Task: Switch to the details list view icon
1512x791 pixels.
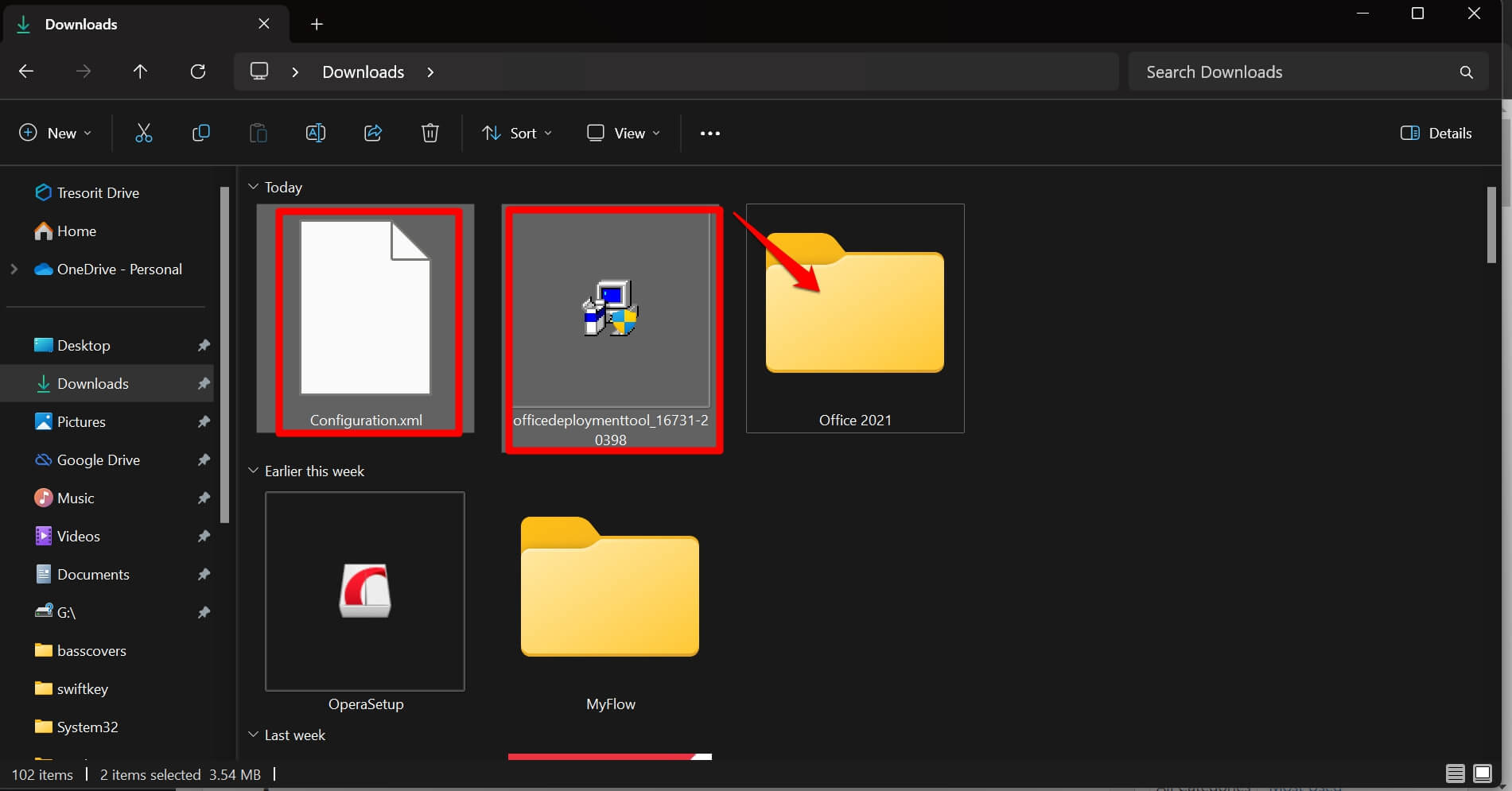Action: [1456, 774]
